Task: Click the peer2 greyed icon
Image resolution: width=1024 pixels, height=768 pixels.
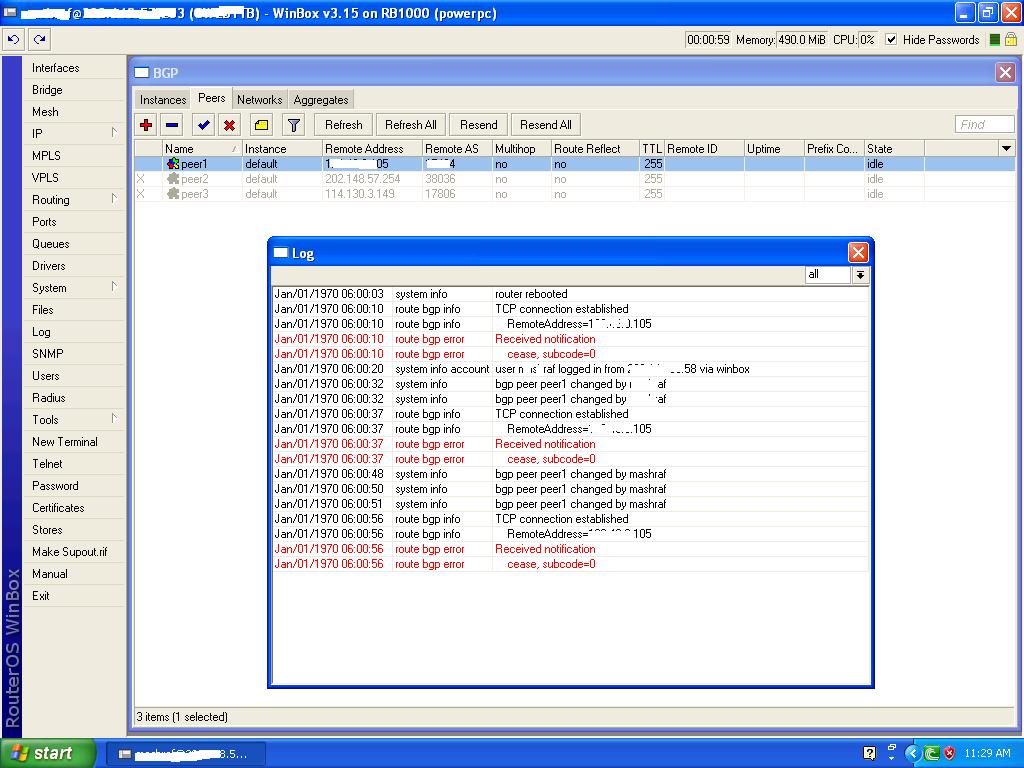Action: click(173, 179)
